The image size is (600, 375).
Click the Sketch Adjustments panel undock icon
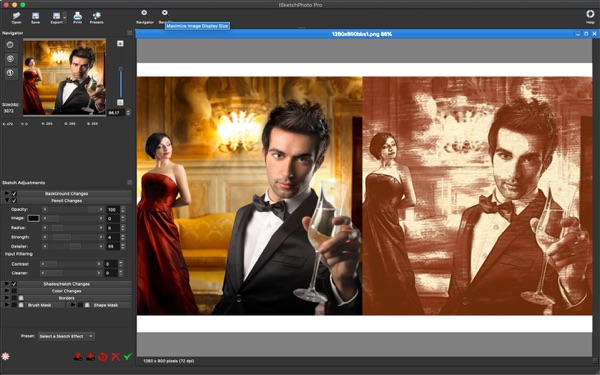tap(129, 183)
